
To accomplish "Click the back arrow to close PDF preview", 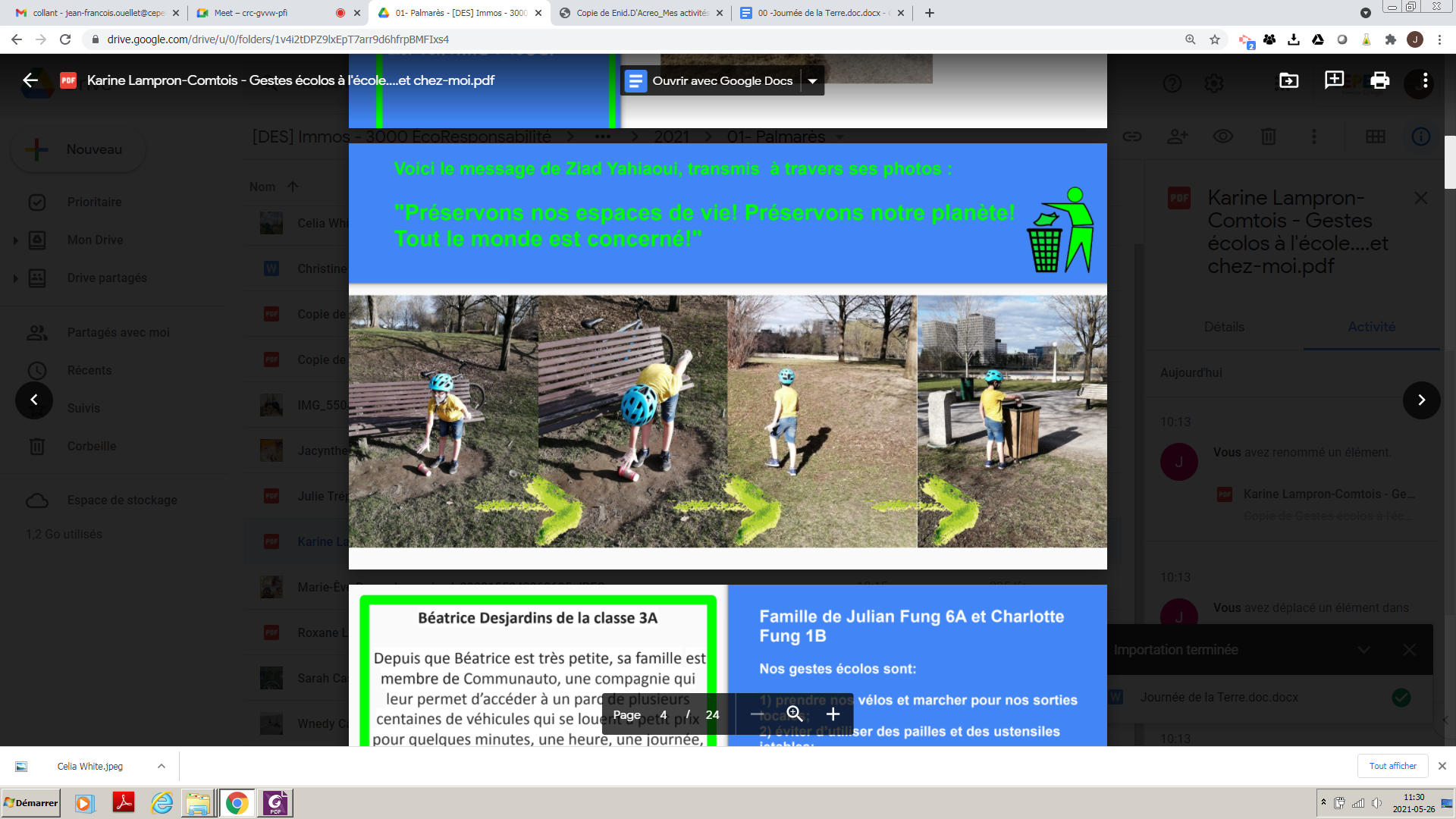I will (x=30, y=80).
